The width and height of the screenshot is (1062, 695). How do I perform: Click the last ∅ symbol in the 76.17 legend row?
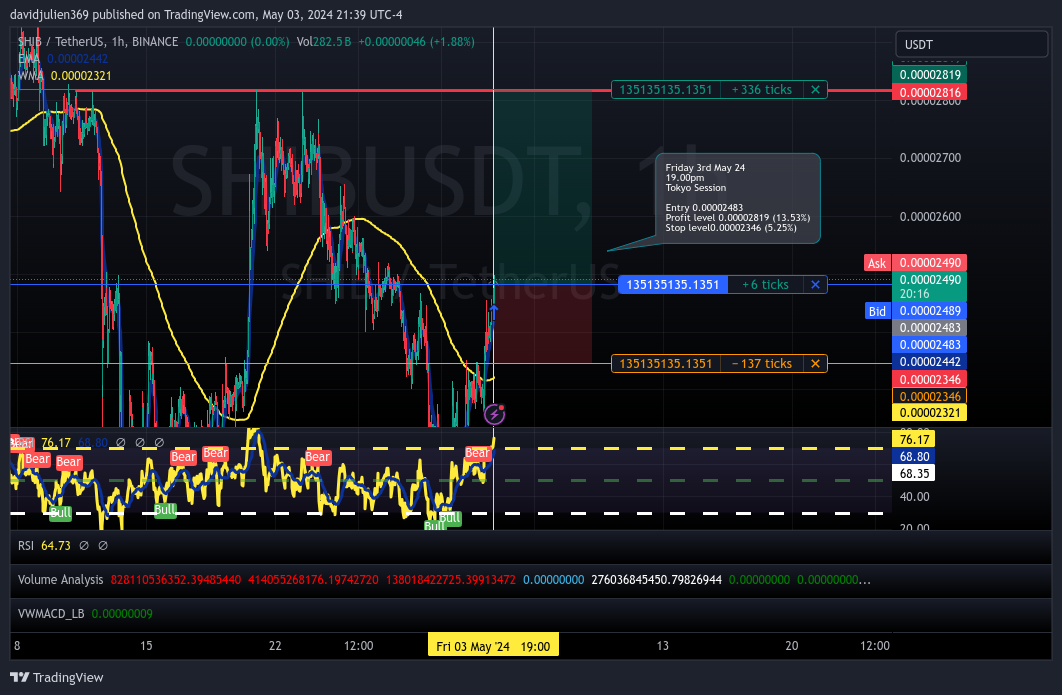click(x=159, y=442)
